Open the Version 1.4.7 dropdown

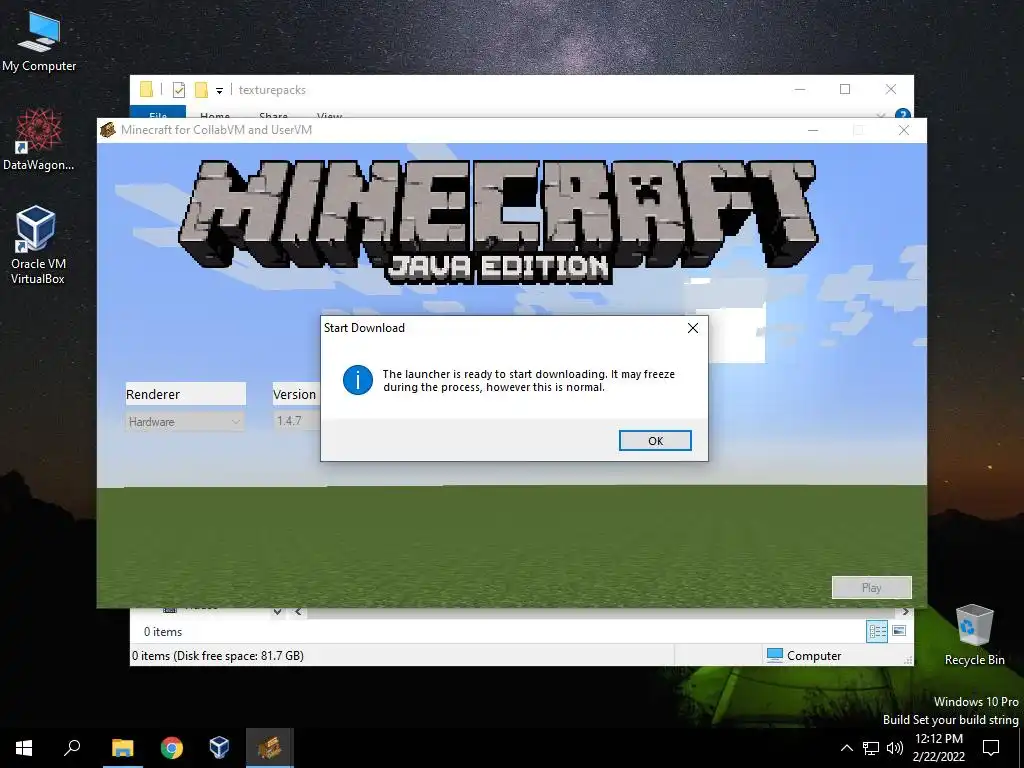pyautogui.click(x=297, y=421)
